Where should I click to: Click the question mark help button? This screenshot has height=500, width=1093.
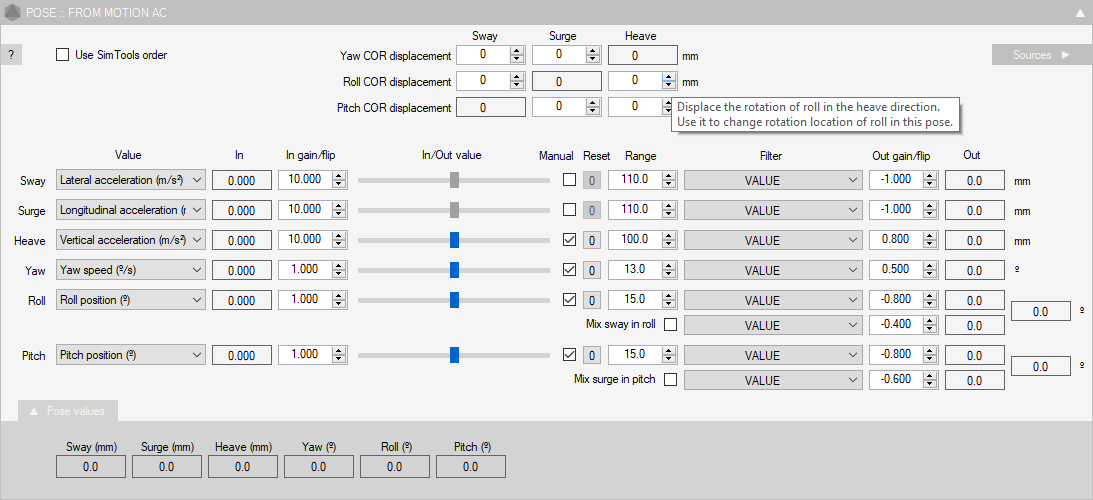[10, 55]
